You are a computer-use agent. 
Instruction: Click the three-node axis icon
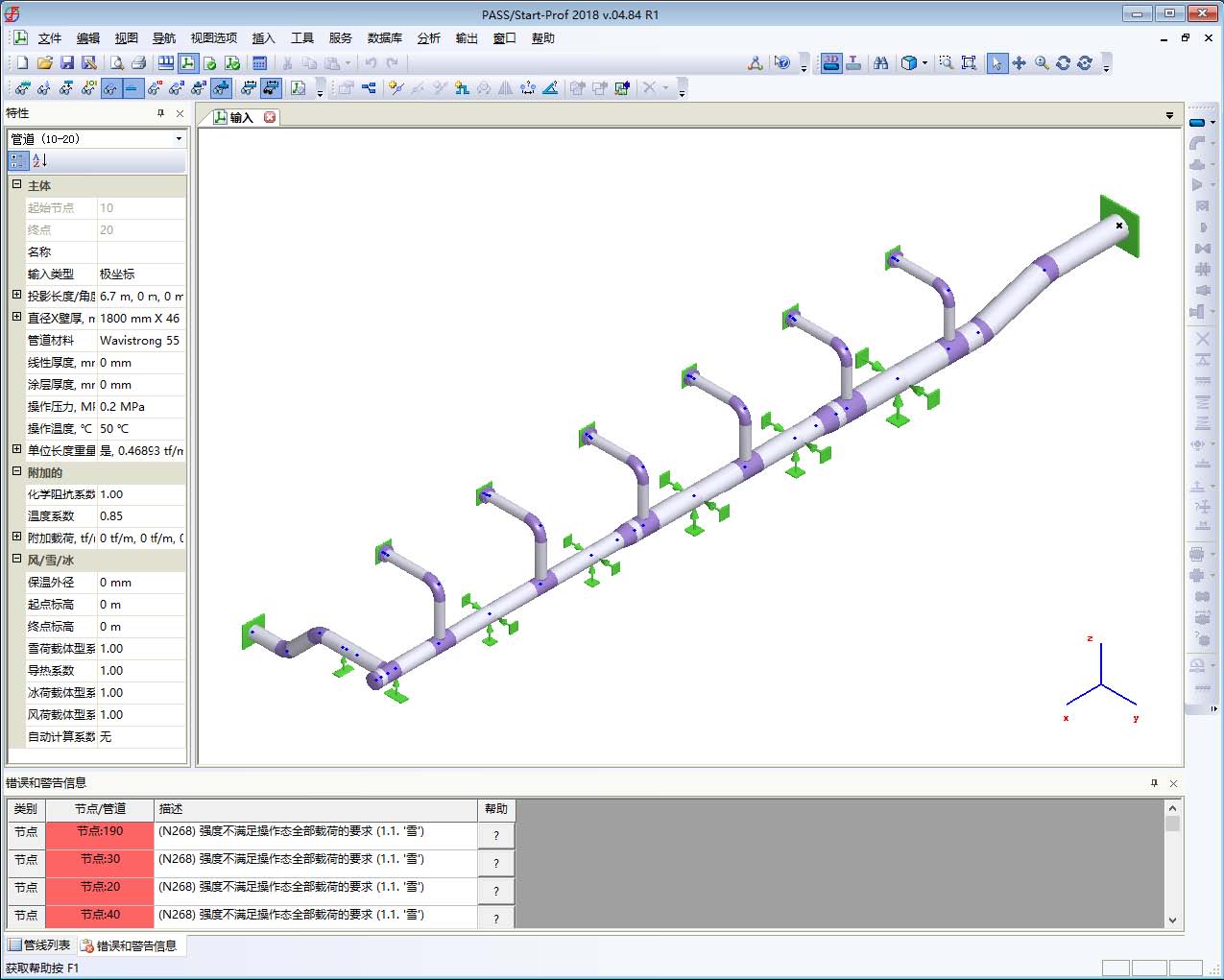point(756,63)
